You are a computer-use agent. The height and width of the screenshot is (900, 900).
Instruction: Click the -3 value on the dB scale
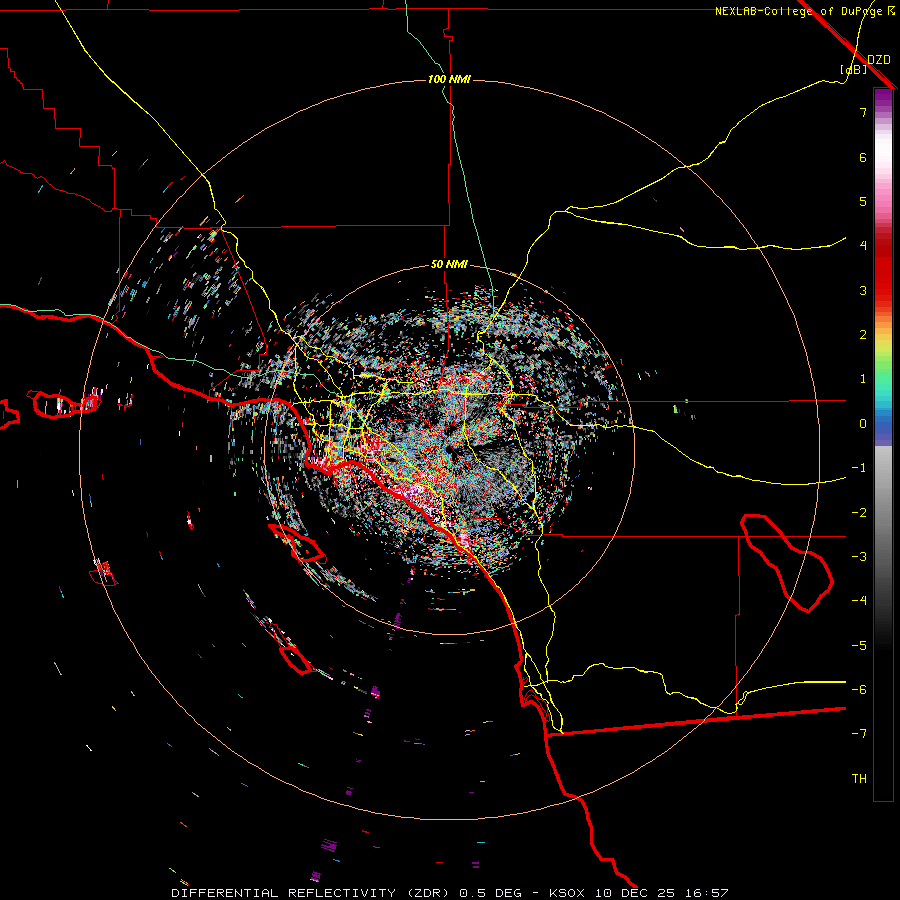click(x=859, y=557)
